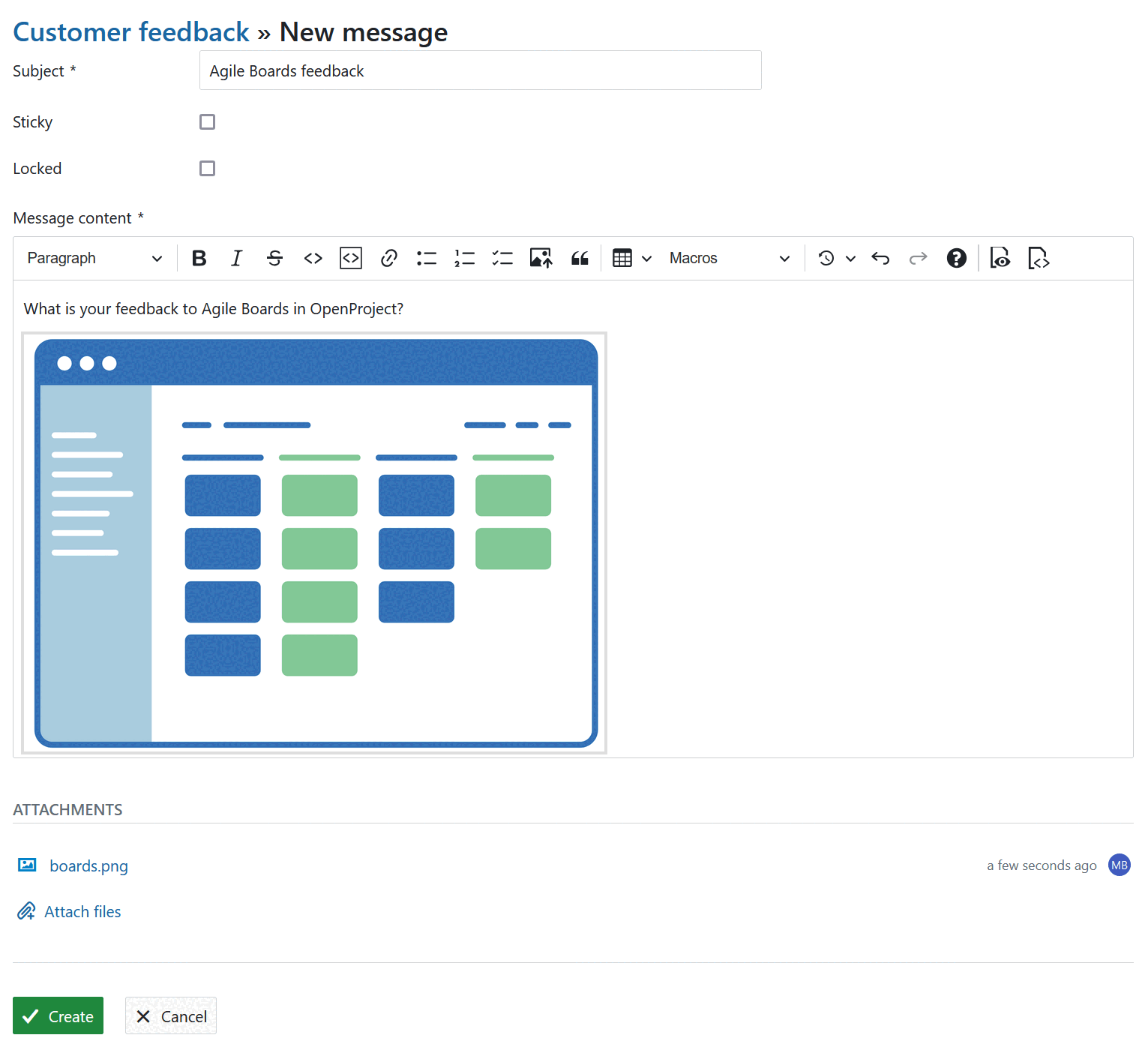Open the Customer feedback forum

pyautogui.click(x=130, y=31)
